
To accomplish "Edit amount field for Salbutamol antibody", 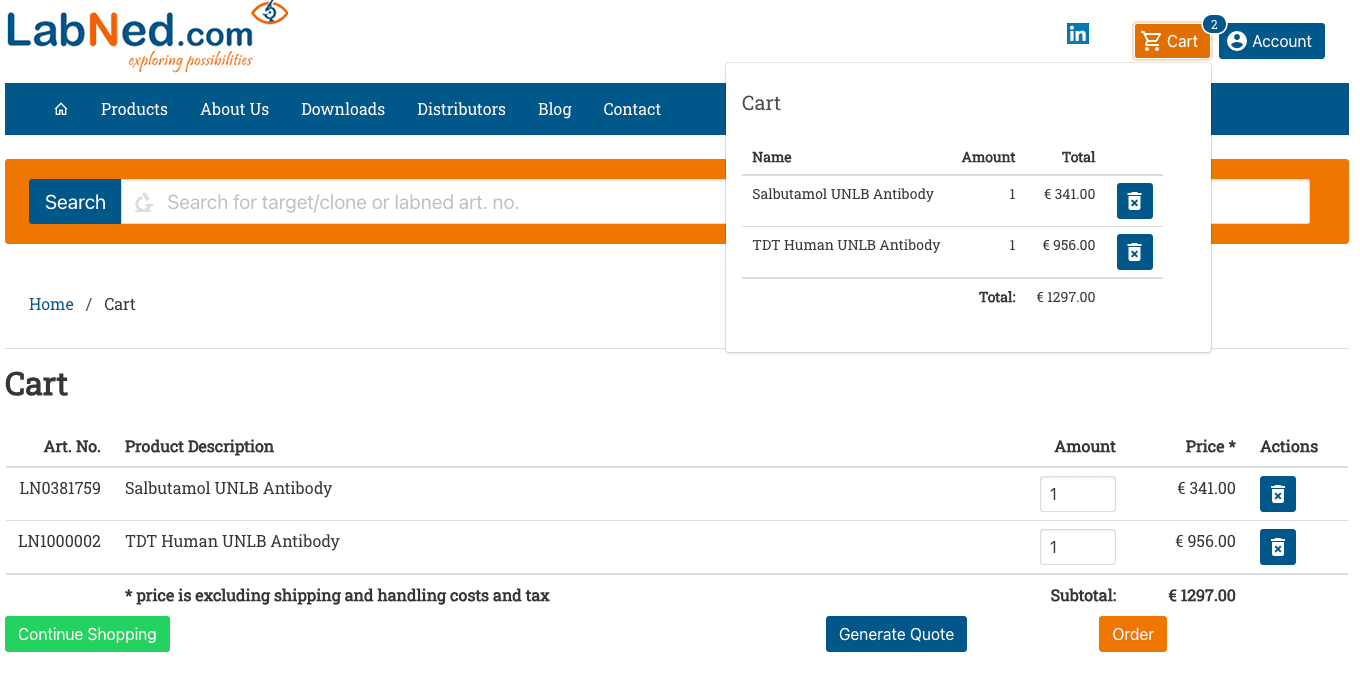I will (1077, 494).
